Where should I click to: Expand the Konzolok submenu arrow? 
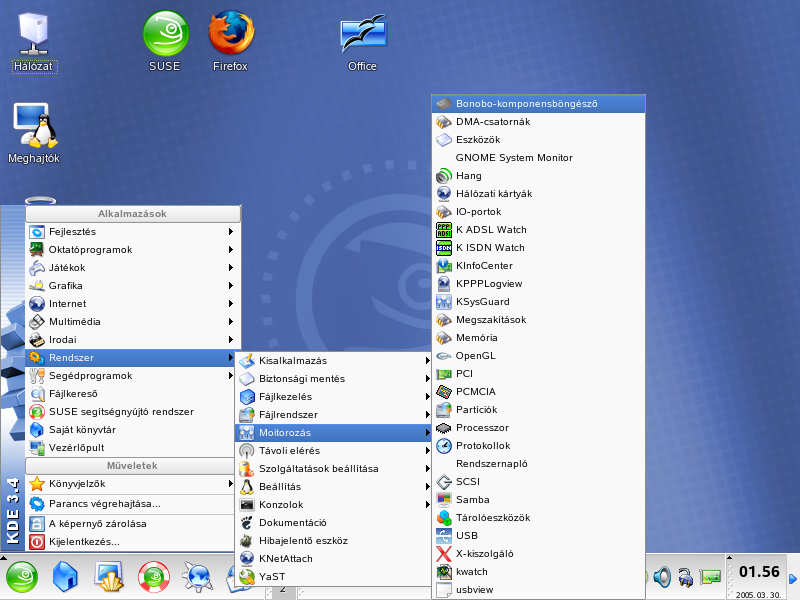click(428, 505)
